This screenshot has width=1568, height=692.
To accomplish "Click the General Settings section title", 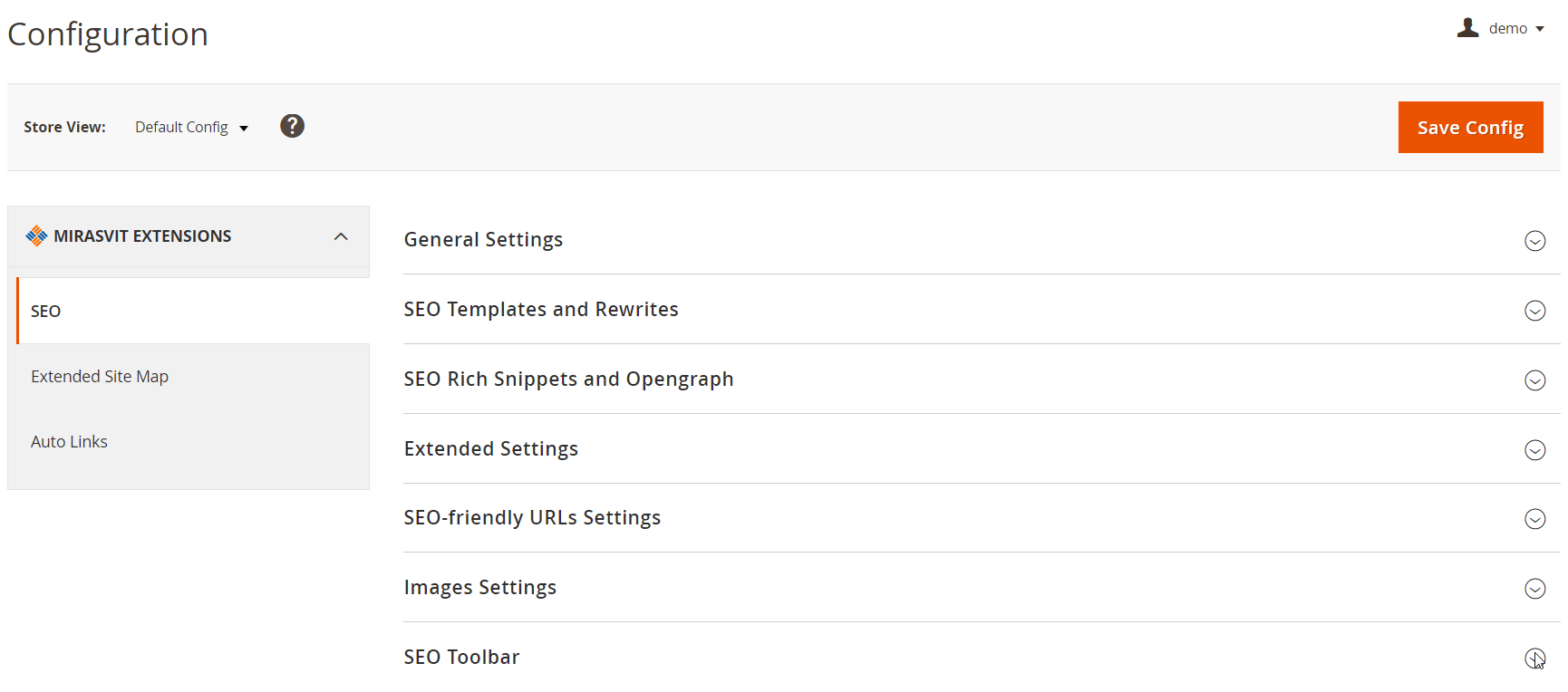I will click(x=483, y=240).
